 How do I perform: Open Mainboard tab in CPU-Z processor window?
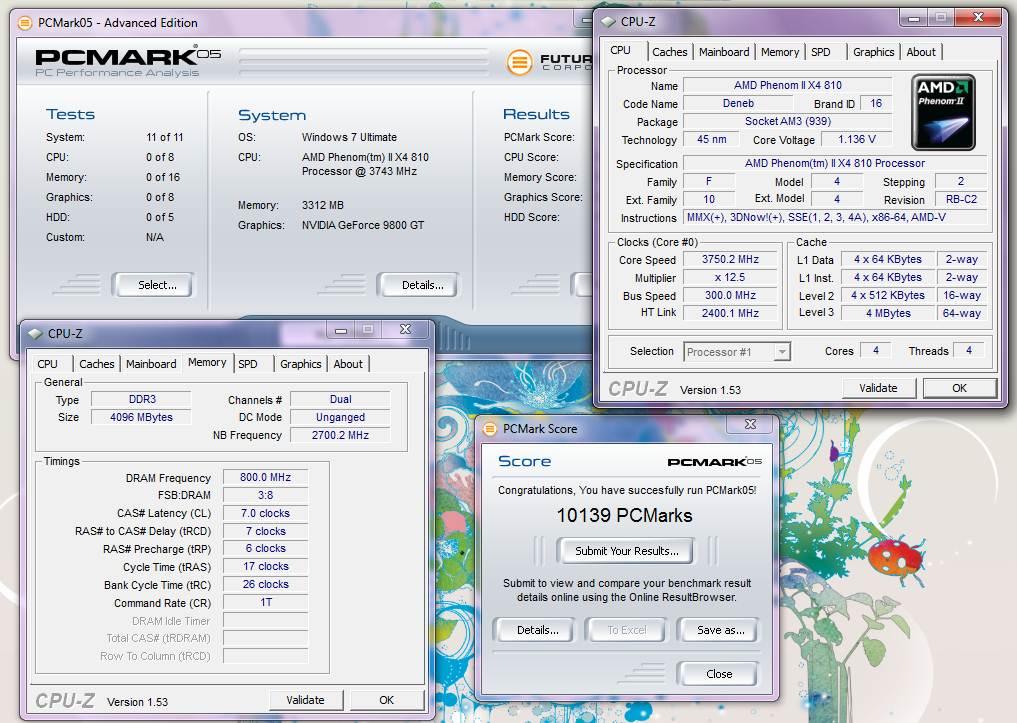[x=724, y=52]
